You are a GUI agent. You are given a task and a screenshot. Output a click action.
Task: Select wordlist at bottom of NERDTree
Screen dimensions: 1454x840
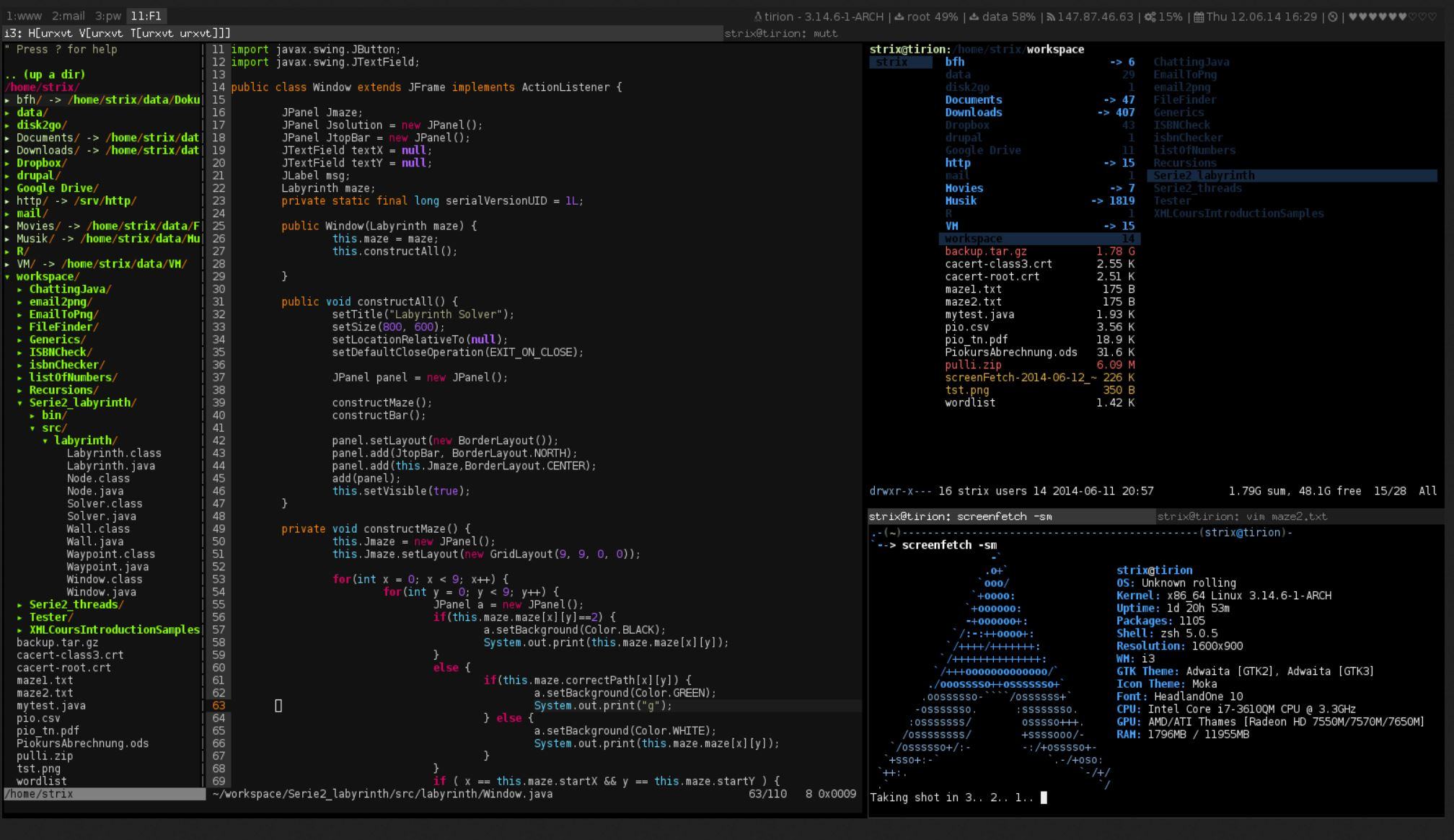tap(42, 782)
